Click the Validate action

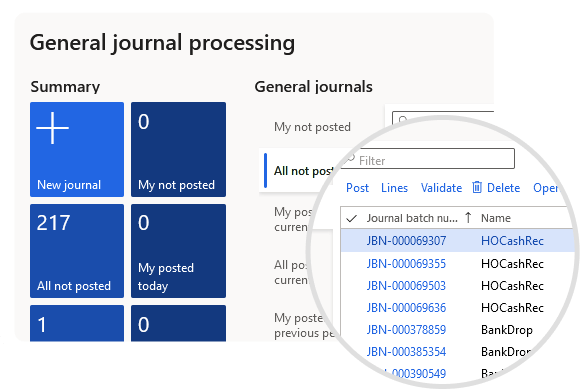441,188
